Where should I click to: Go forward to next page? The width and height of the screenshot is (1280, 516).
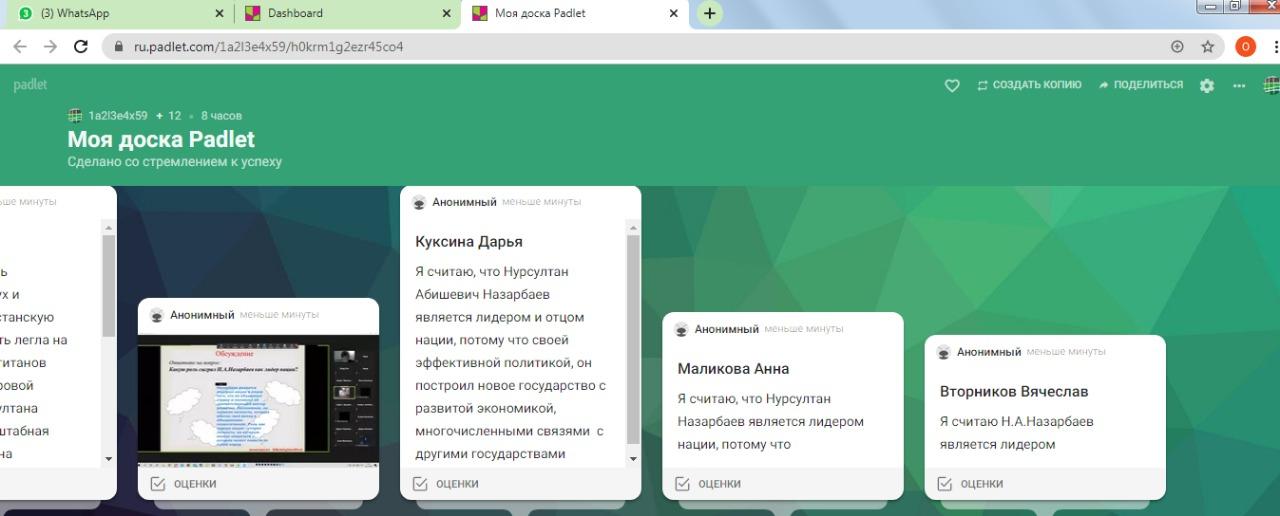[x=50, y=47]
